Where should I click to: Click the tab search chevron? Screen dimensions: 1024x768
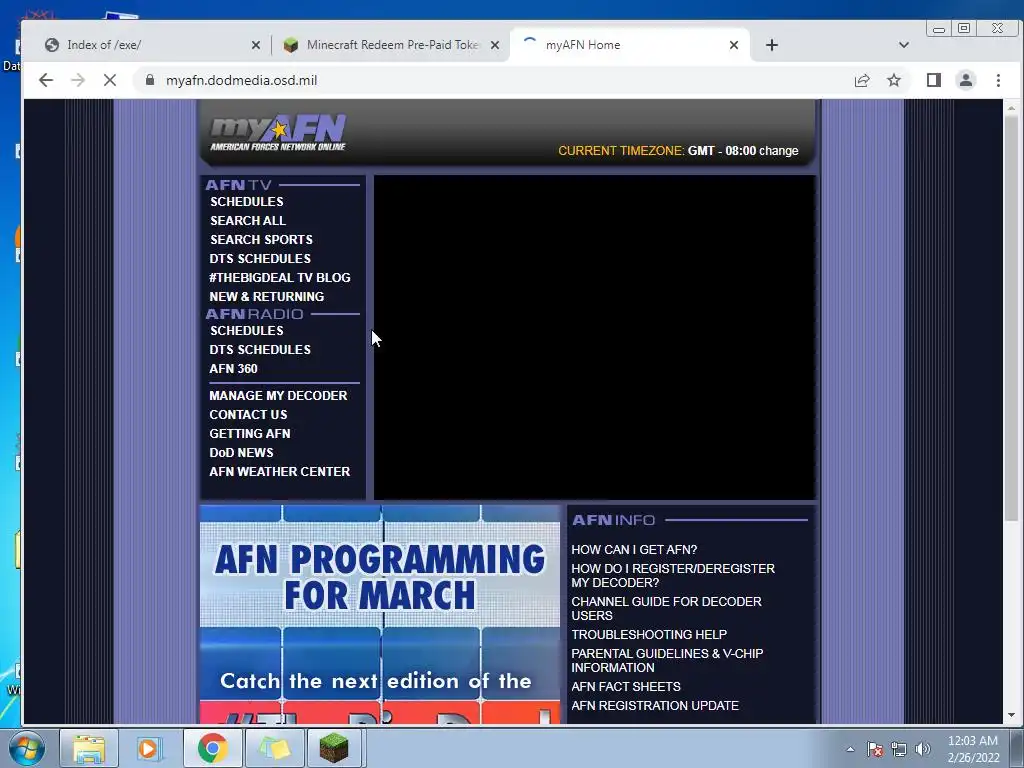click(904, 45)
